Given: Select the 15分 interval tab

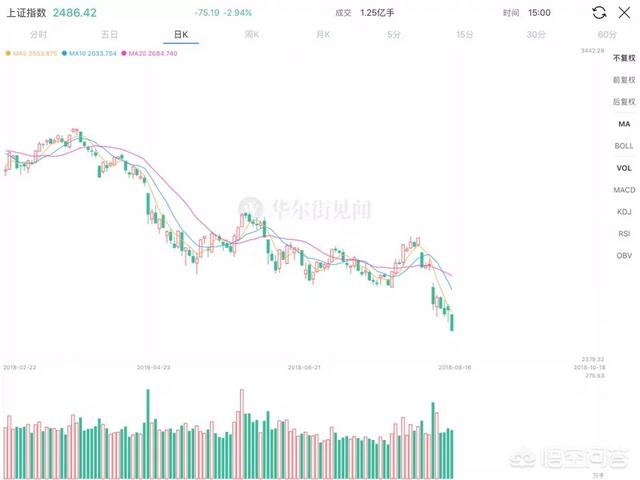Looking at the screenshot, I should tap(465, 34).
